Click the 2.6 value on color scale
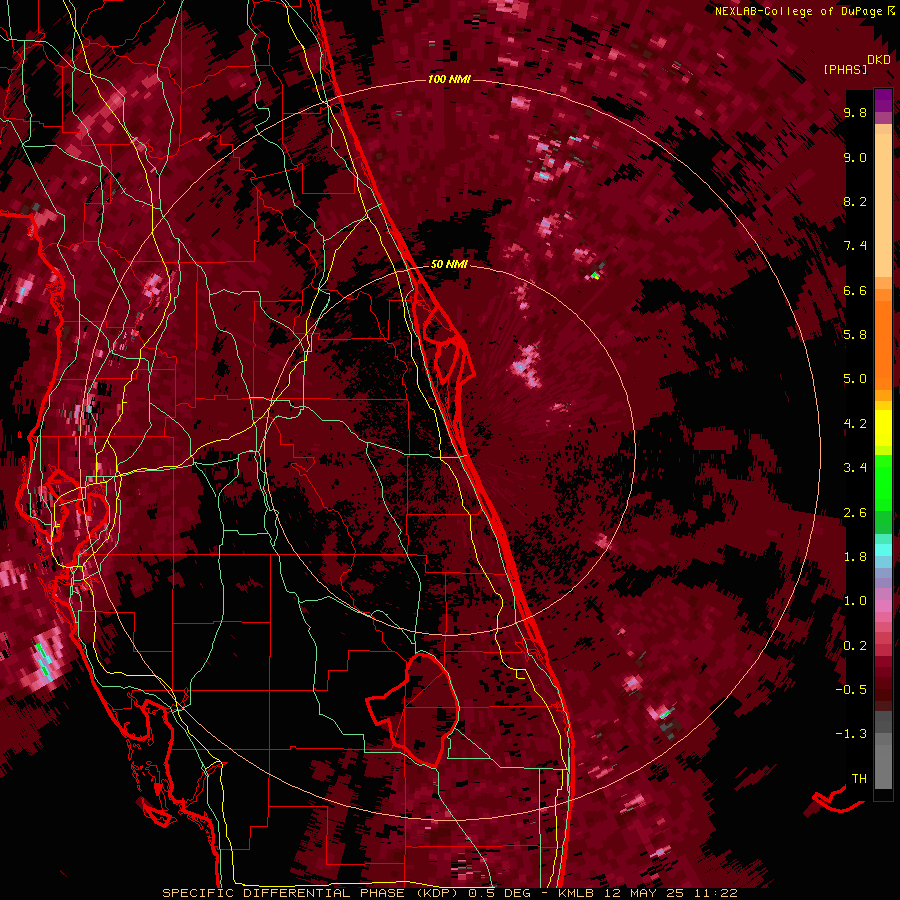 click(855, 513)
